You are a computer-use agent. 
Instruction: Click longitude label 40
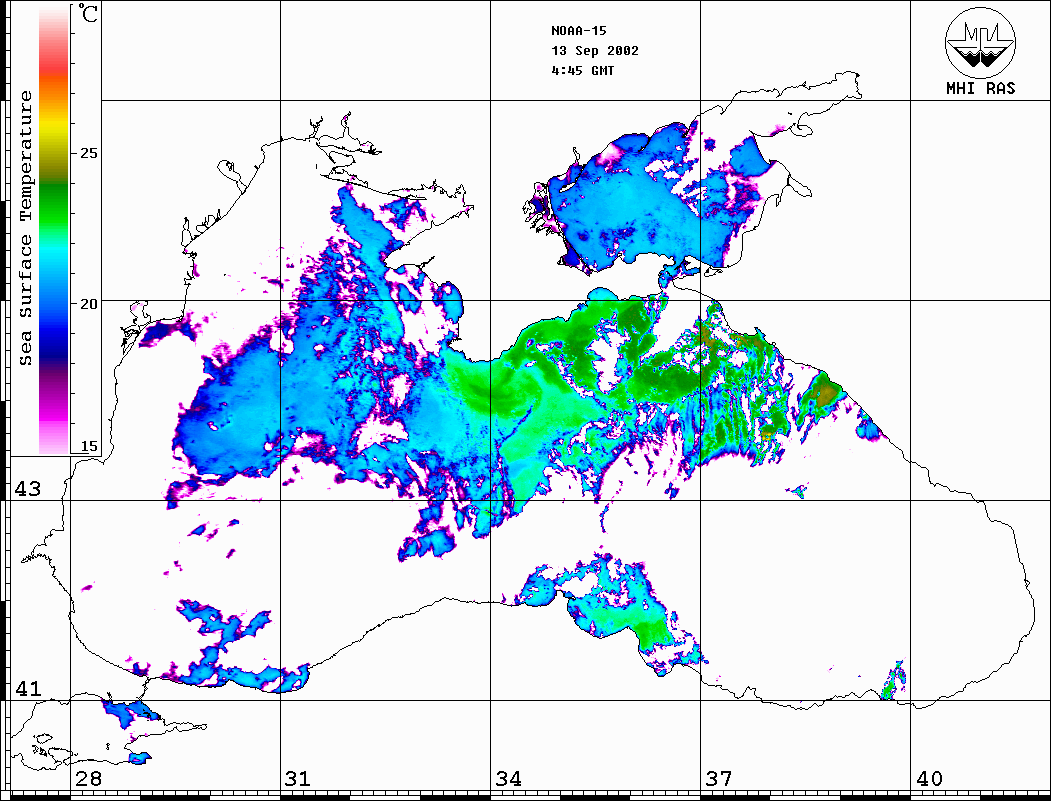click(x=929, y=779)
